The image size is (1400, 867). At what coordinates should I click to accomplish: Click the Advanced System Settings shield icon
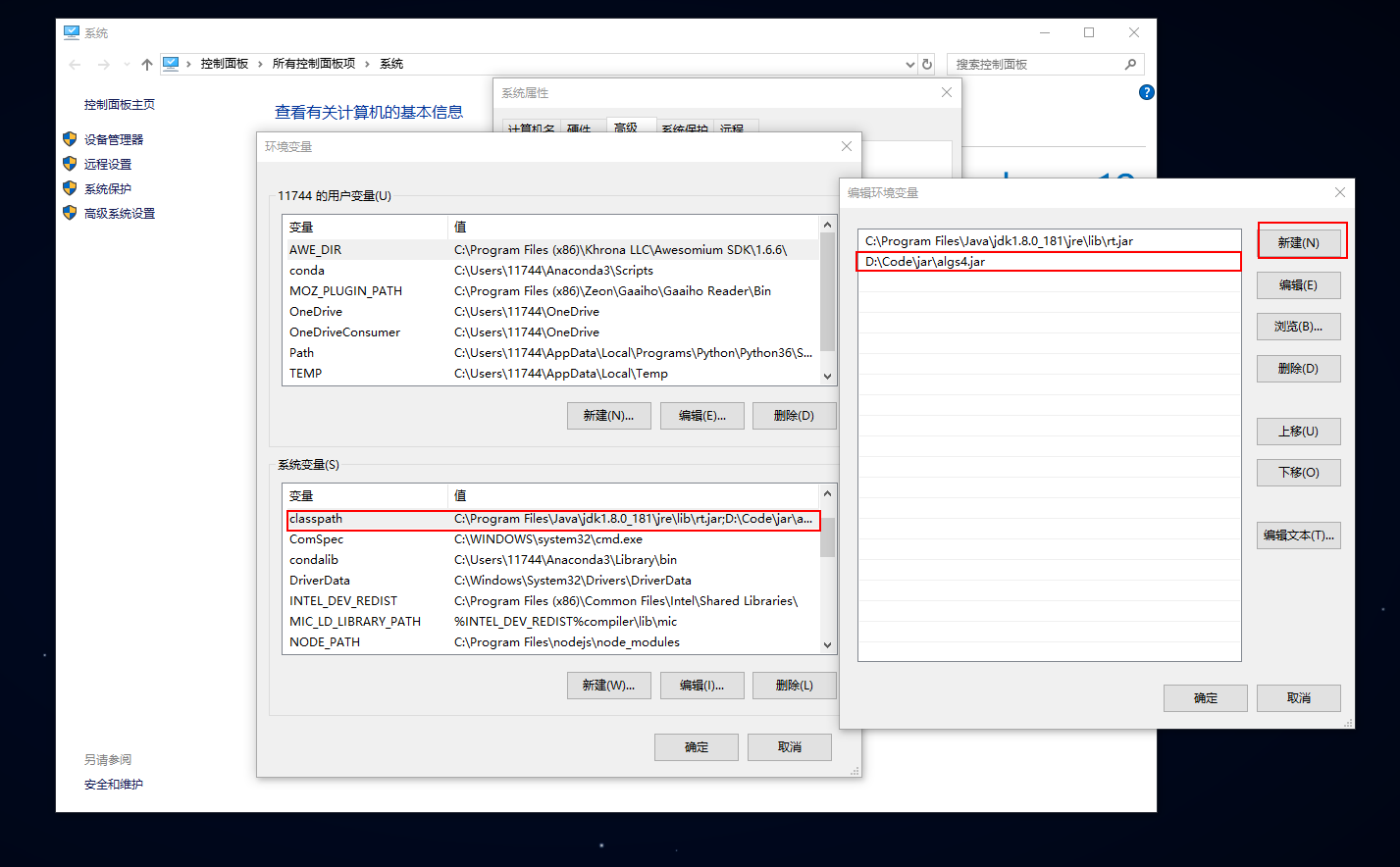tap(70, 213)
